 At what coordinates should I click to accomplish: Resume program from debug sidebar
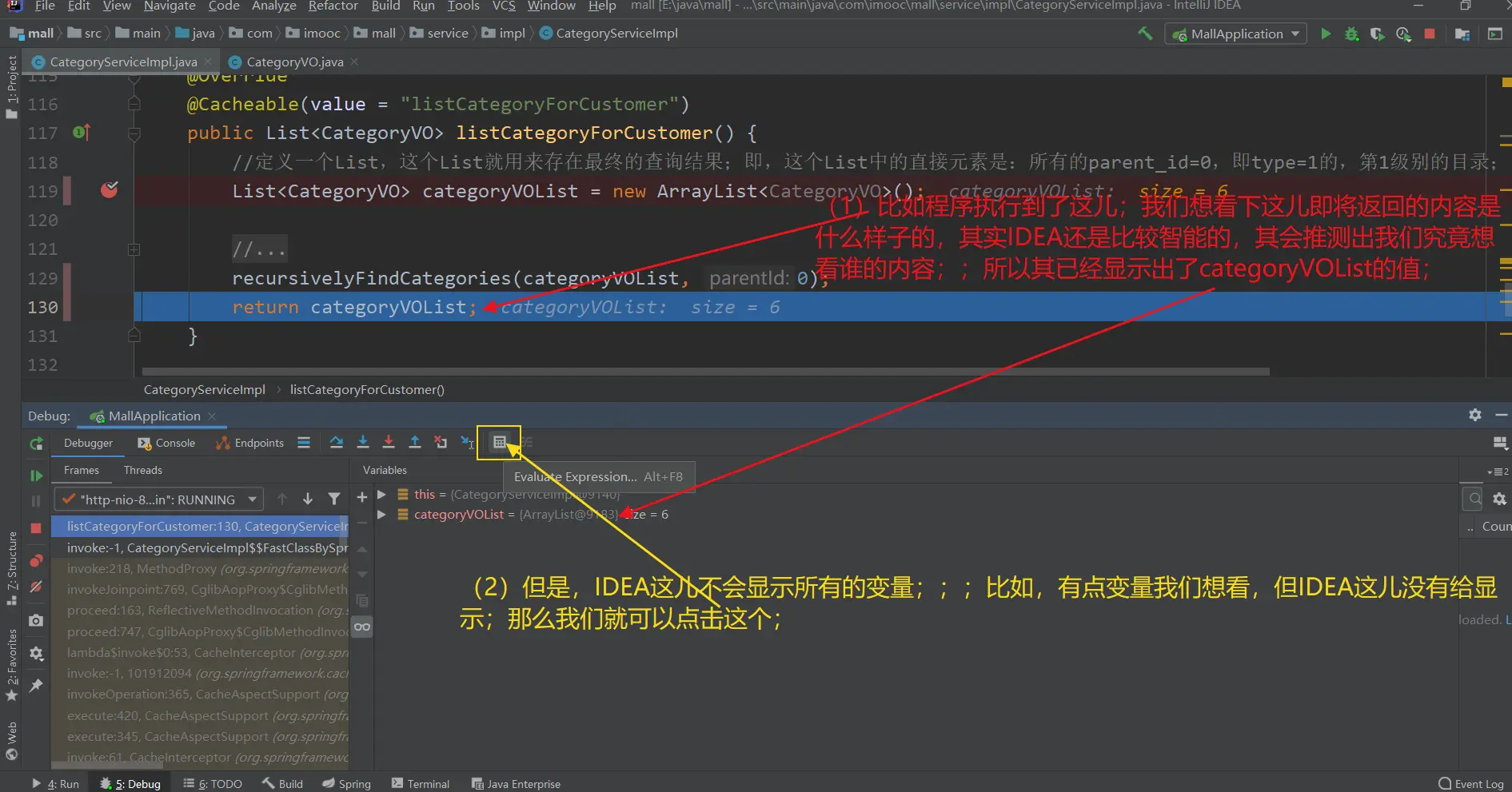pyautogui.click(x=36, y=476)
